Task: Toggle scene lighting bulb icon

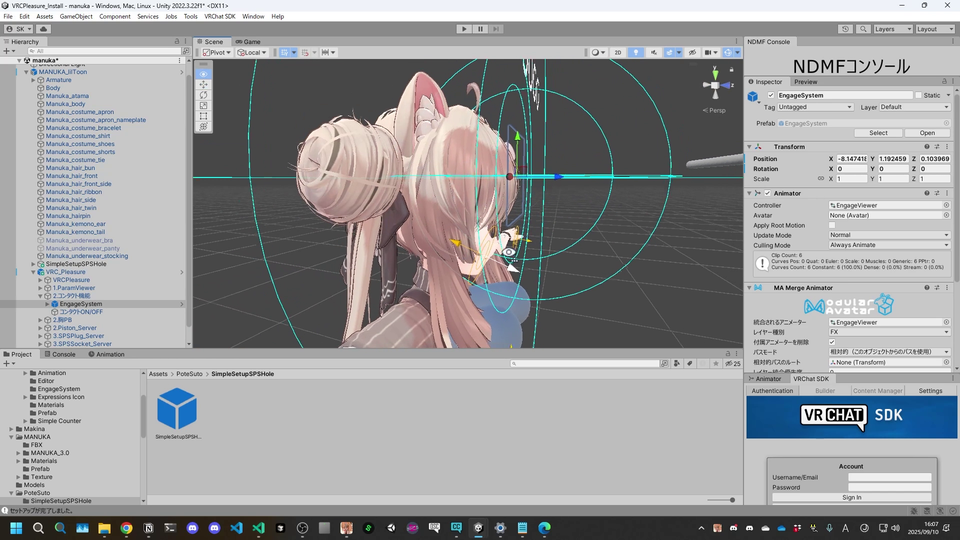Action: tap(636, 53)
